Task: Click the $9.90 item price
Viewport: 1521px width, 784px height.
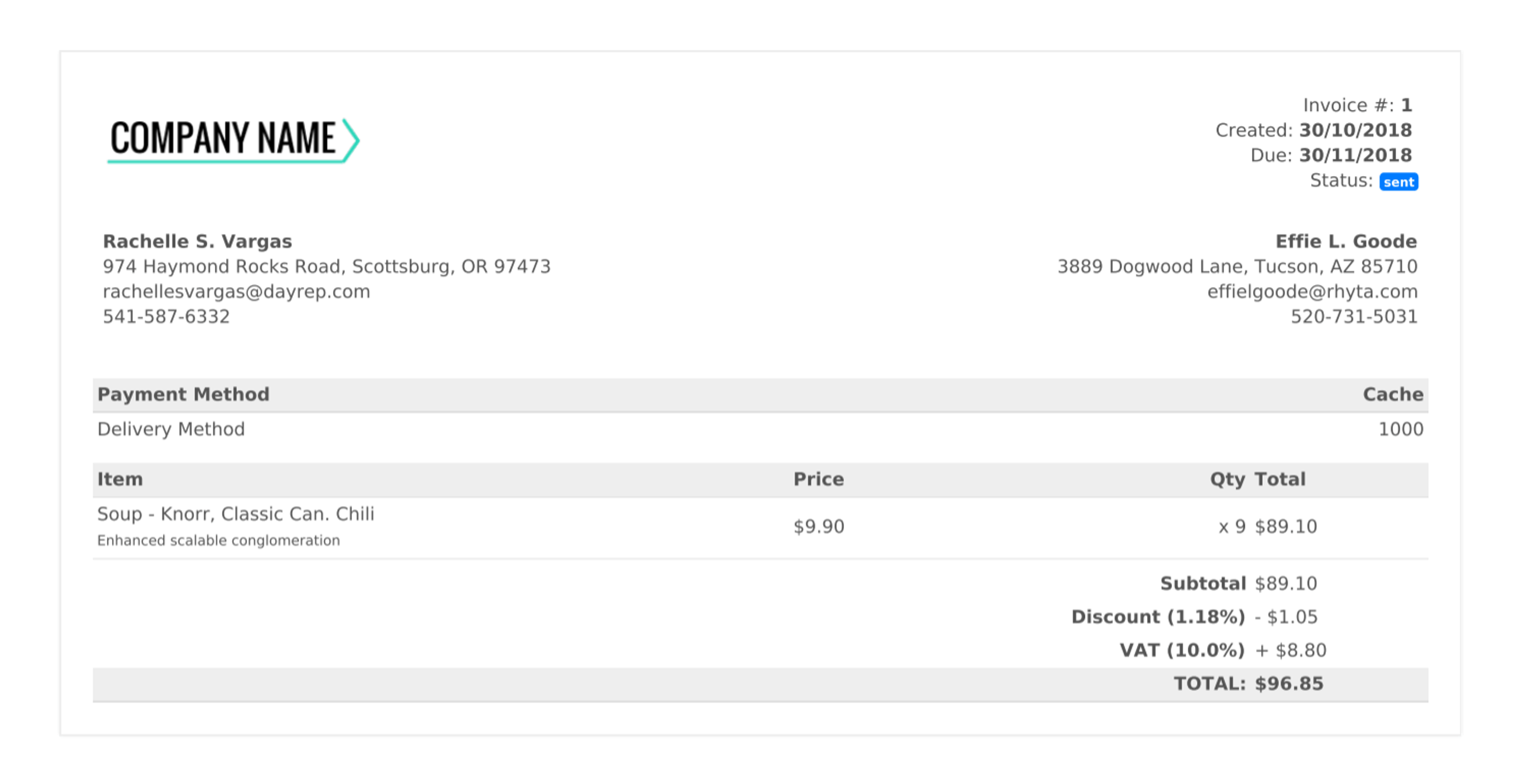Action: 818,527
